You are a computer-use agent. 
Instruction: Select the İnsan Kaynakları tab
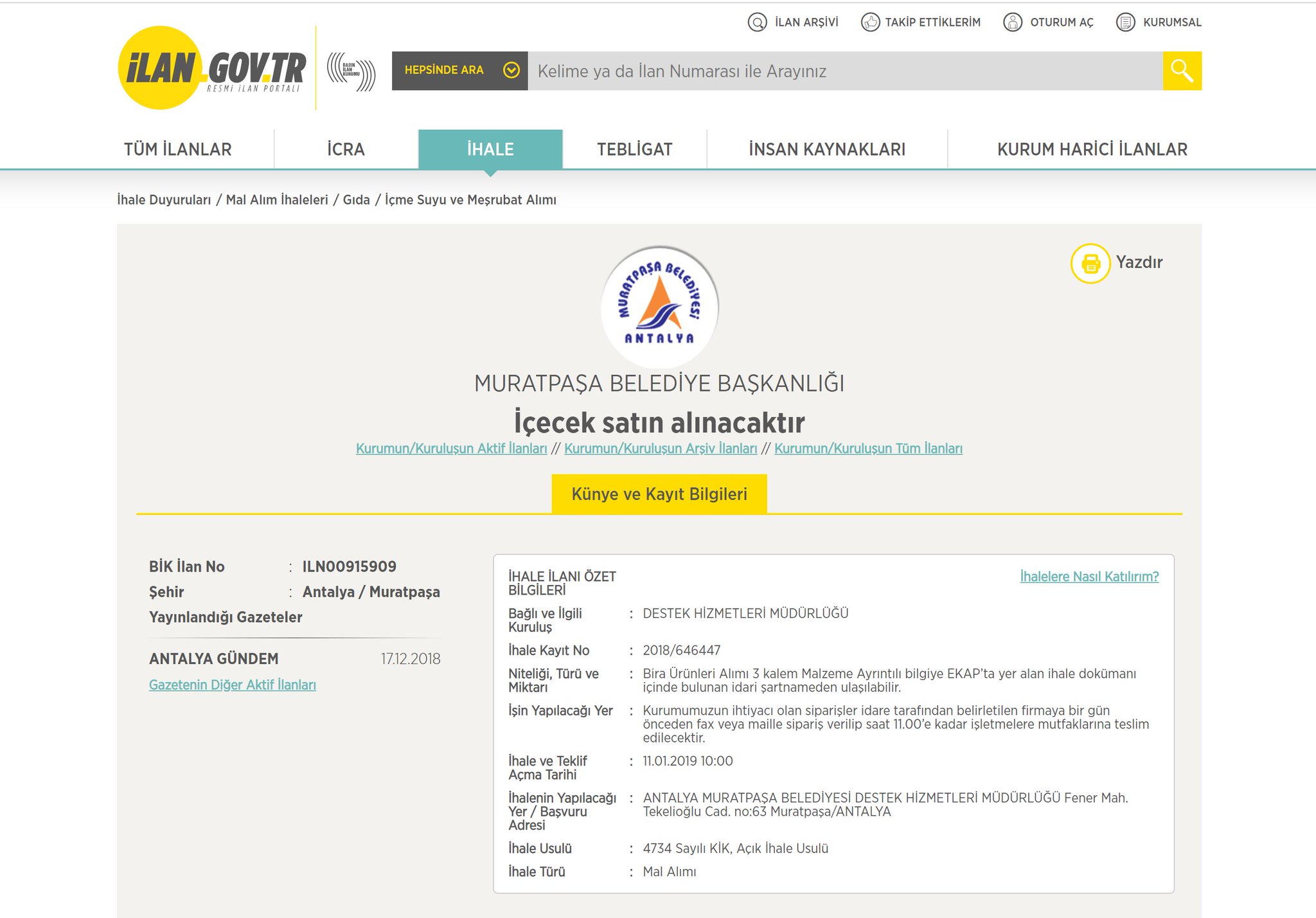[x=826, y=149]
